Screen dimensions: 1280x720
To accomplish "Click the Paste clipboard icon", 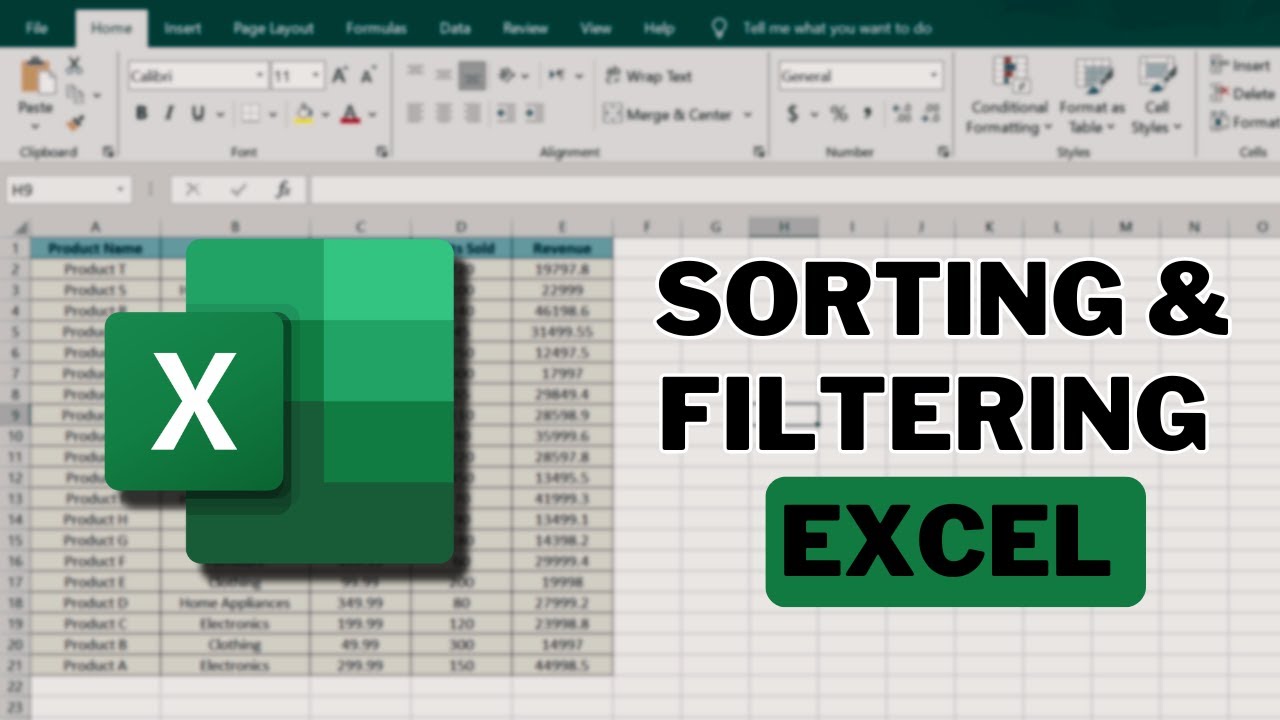I will pyautogui.click(x=36, y=77).
